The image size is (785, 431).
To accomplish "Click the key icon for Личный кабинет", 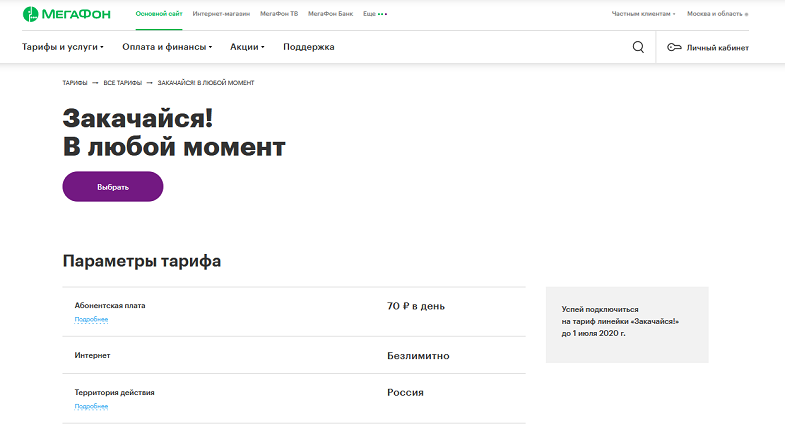I will click(x=674, y=48).
